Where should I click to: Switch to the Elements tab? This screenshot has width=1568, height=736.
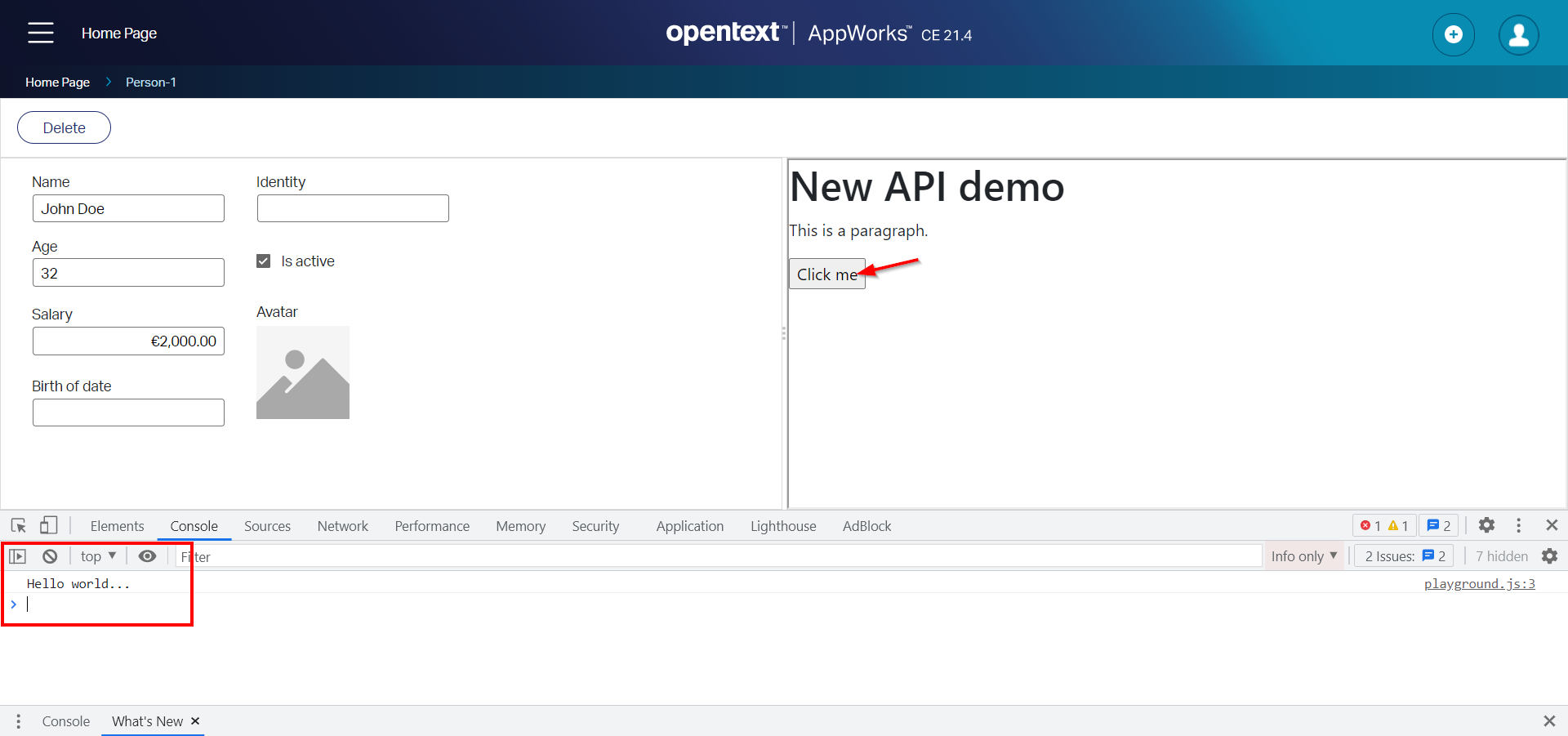click(x=117, y=526)
